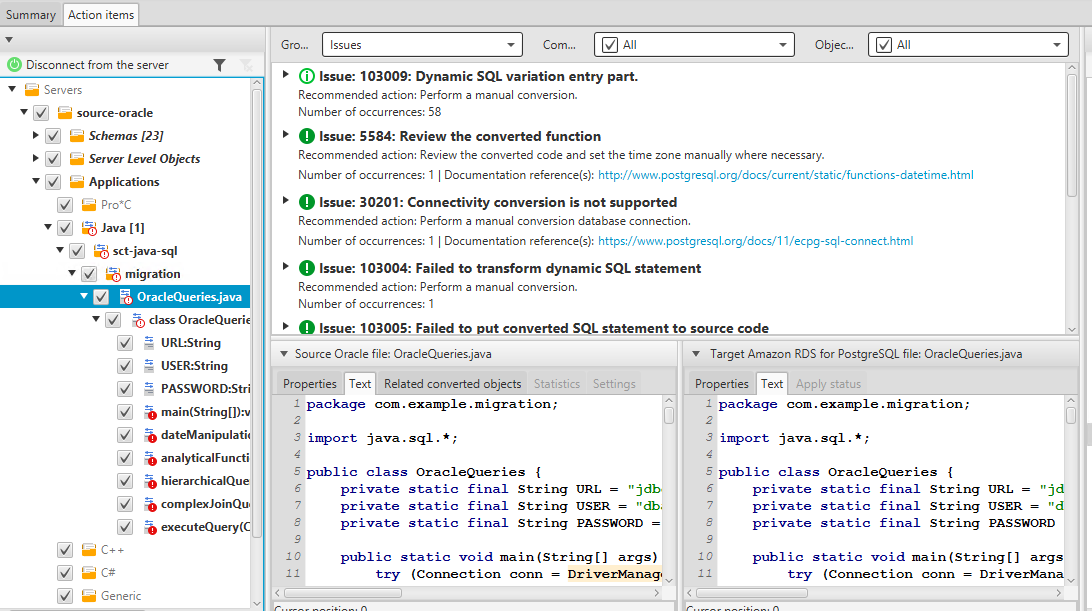Open the Group by Issues dropdown
1092x611 pixels.
pyautogui.click(x=422, y=45)
